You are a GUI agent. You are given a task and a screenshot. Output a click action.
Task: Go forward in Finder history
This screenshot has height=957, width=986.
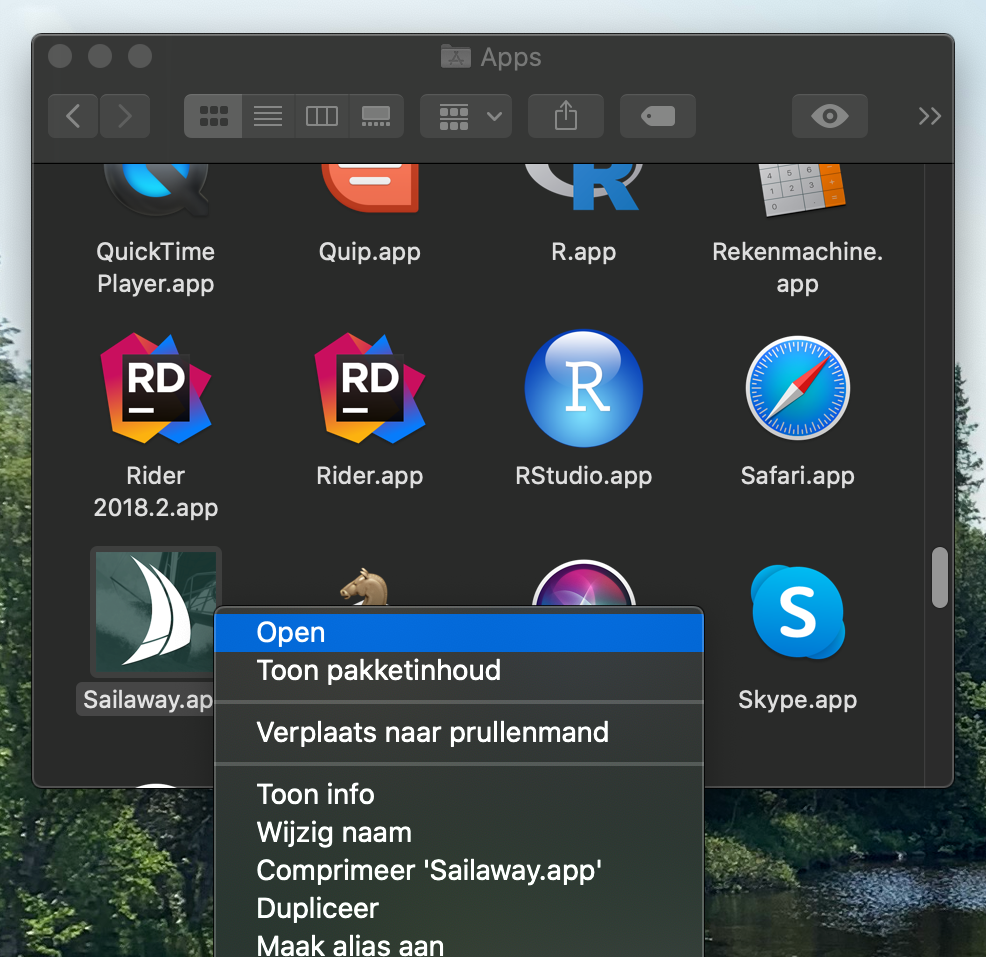[x=125, y=116]
